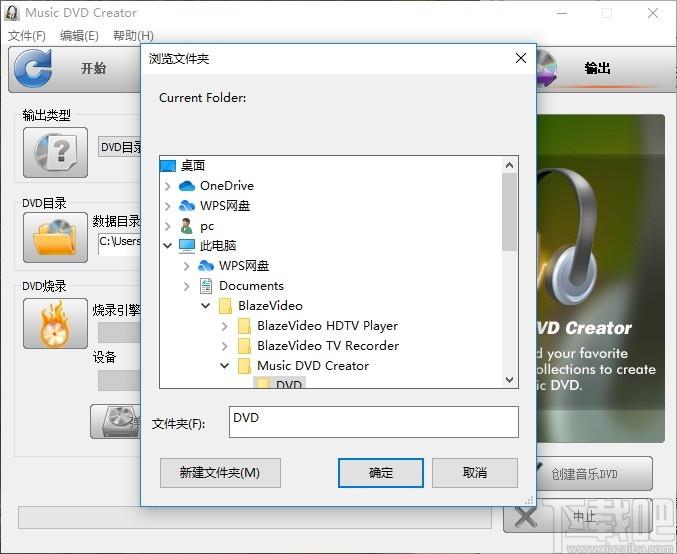Click the folder tree scrollbar down arrow
677x554 pixels.
coord(509,380)
